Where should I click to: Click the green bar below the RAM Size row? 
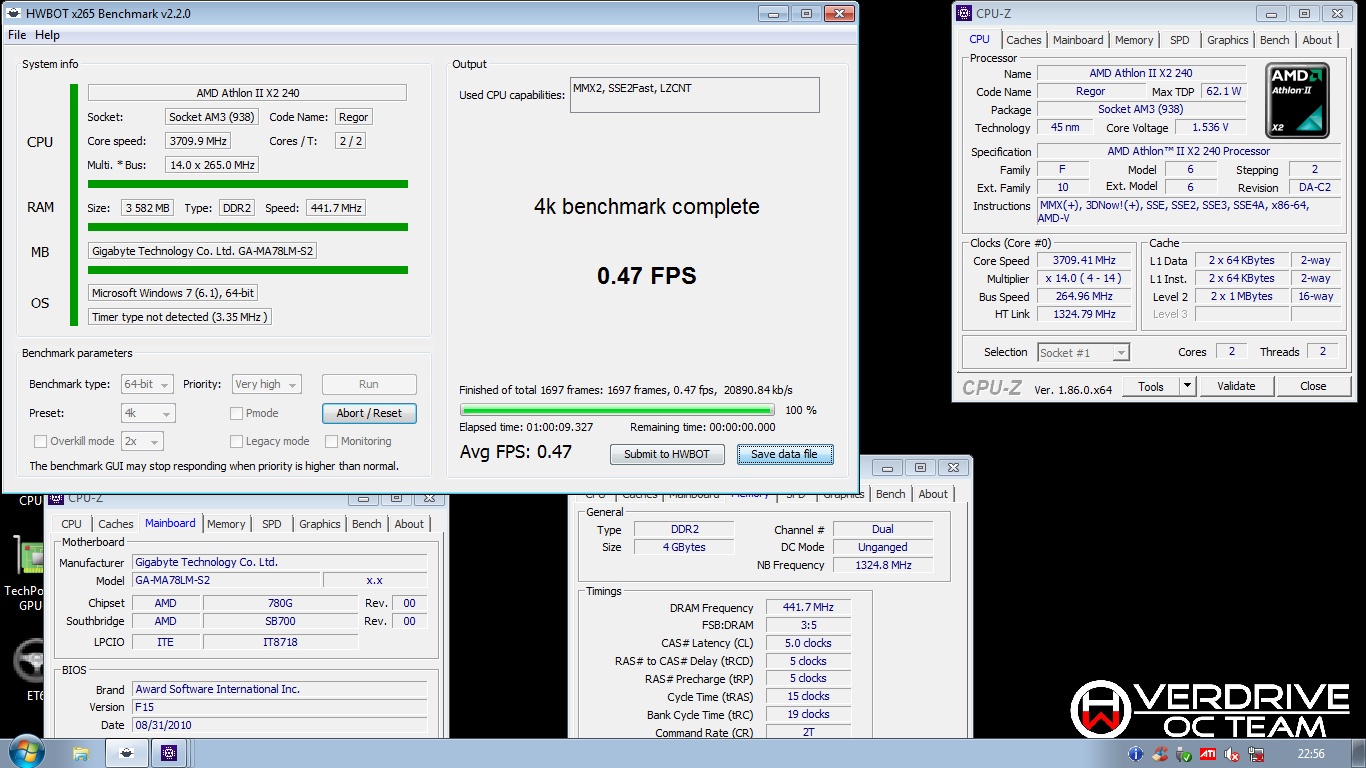[248, 227]
